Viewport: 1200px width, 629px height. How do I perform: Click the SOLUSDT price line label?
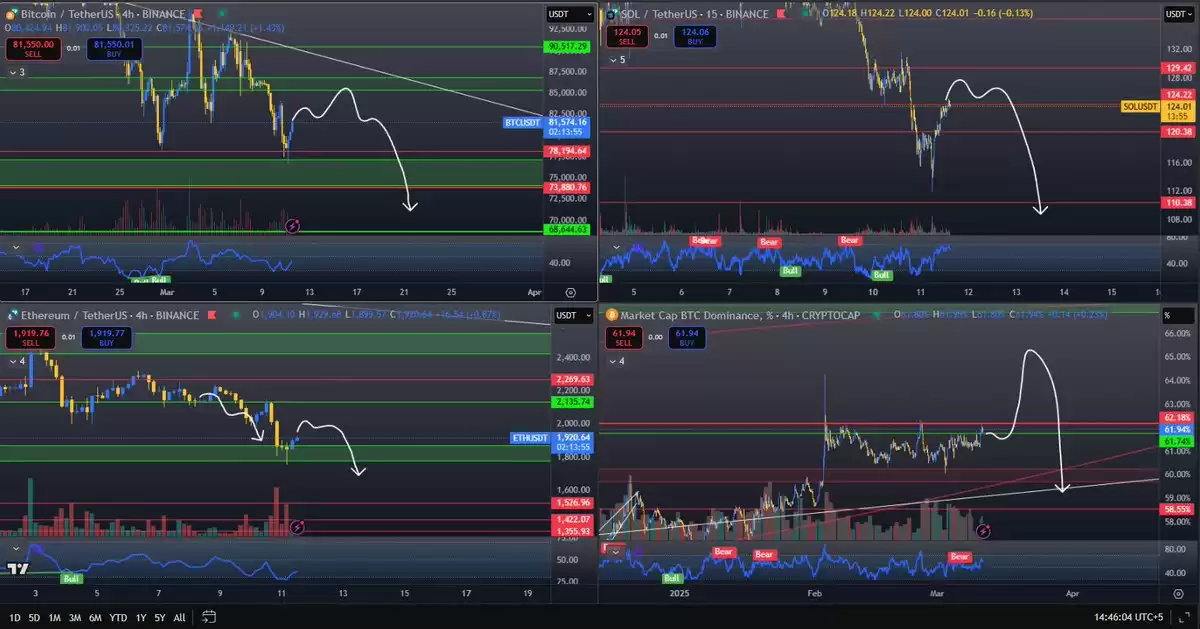coord(1141,106)
